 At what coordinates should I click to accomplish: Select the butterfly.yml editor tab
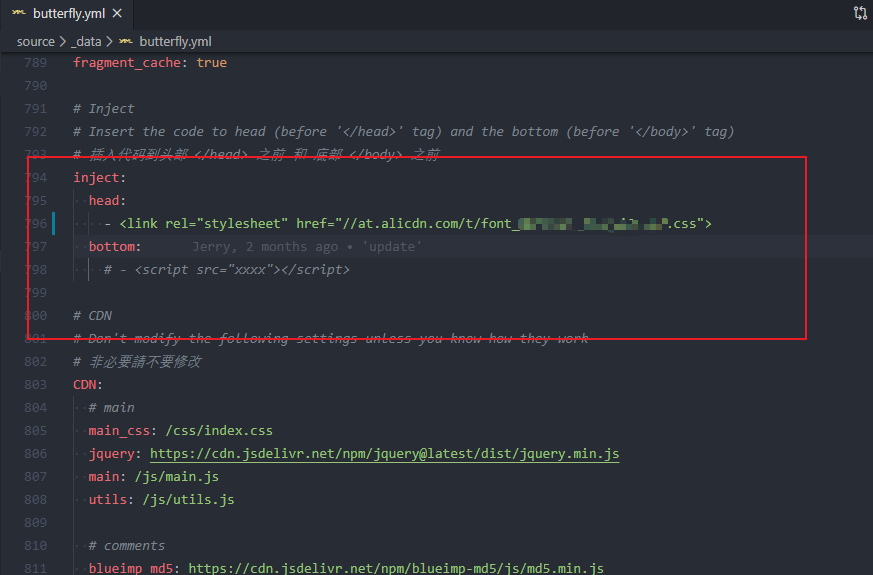(x=67, y=14)
